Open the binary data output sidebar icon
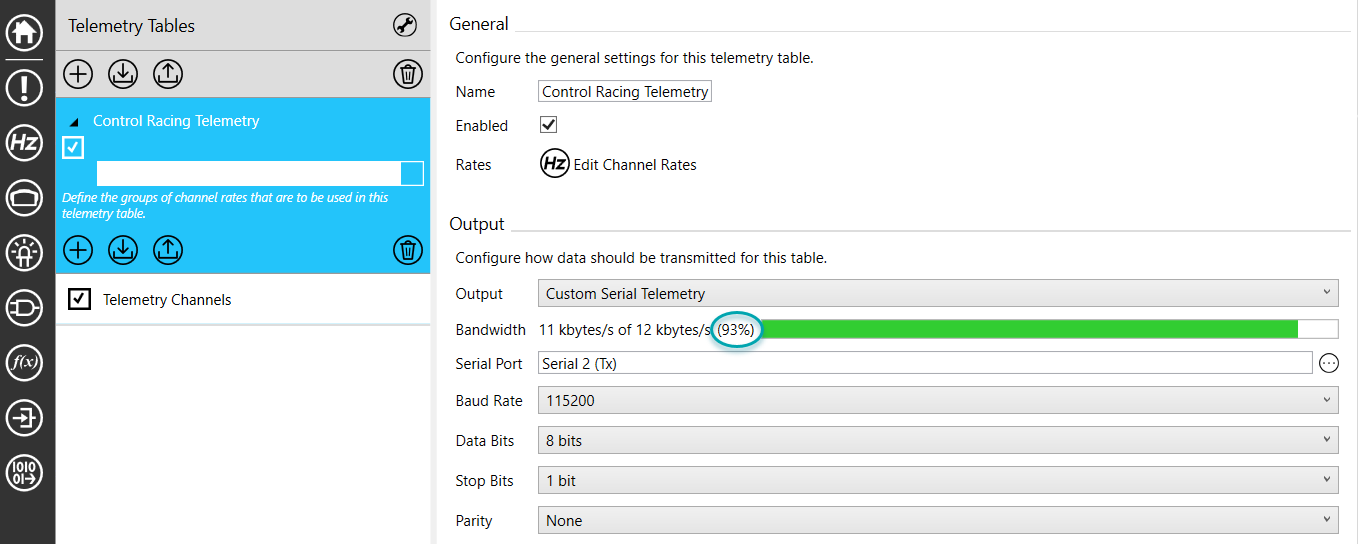 point(24,472)
